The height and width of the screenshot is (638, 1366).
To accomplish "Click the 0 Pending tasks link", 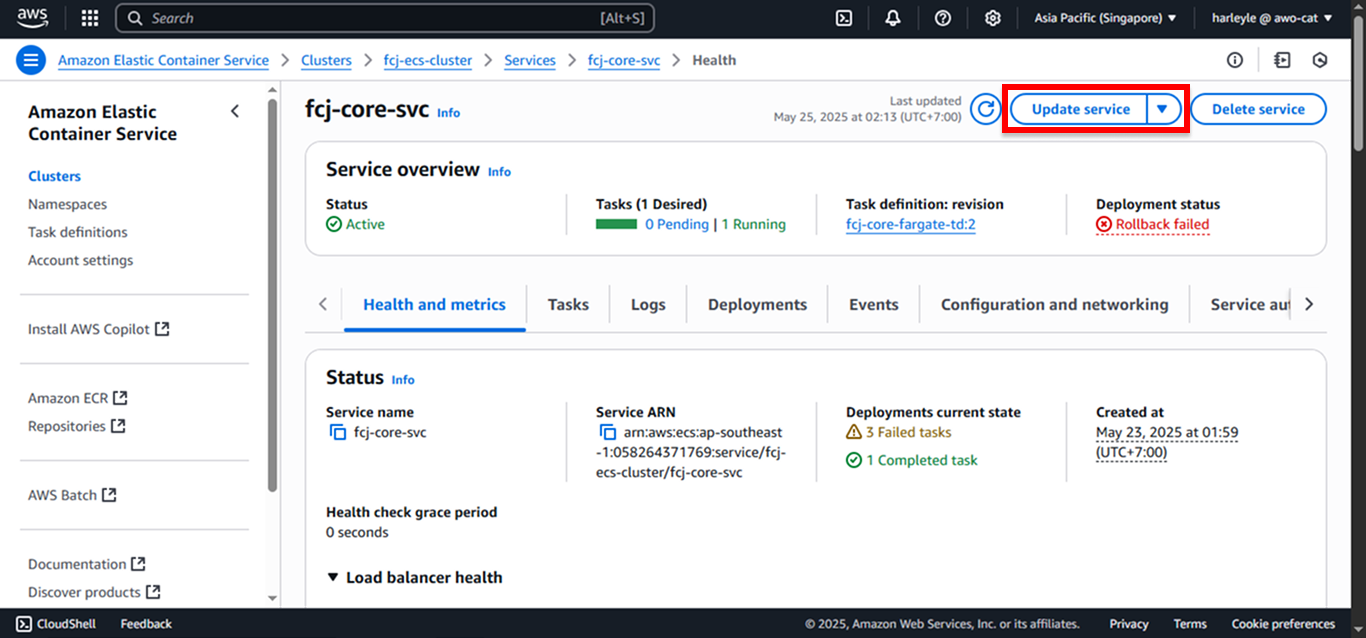I will tap(677, 224).
